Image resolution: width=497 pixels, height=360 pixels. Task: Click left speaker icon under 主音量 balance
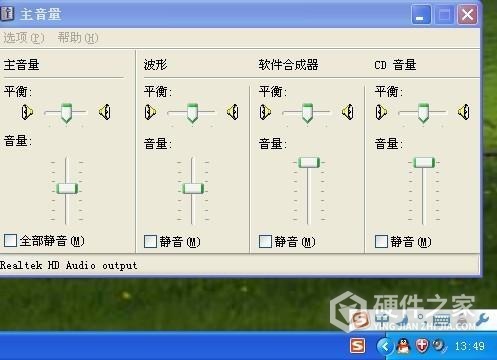click(x=27, y=112)
